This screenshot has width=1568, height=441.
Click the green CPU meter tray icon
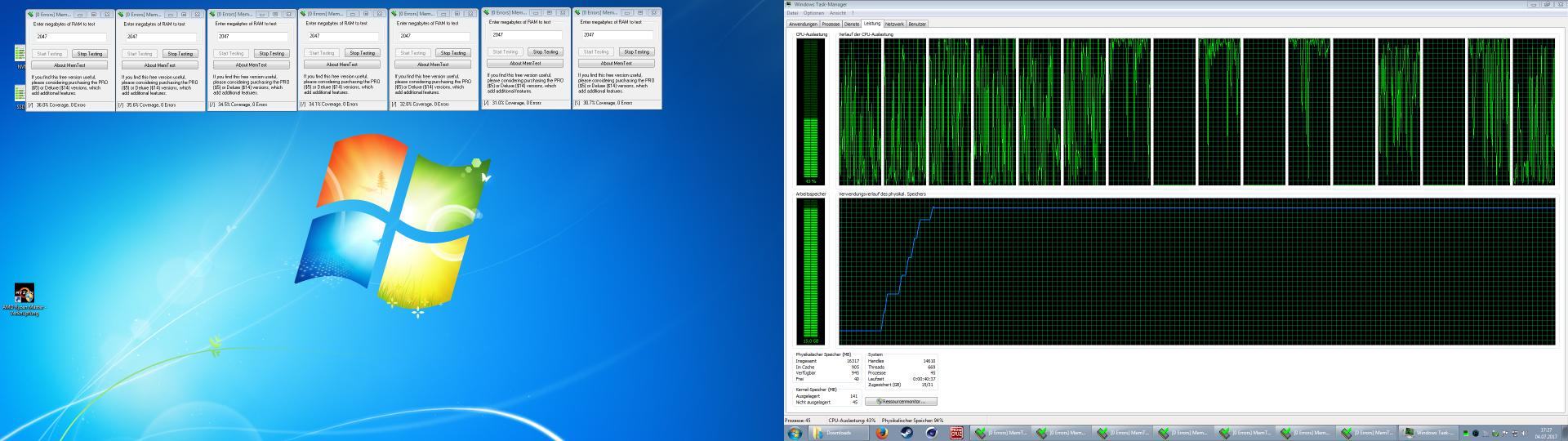tap(1466, 433)
